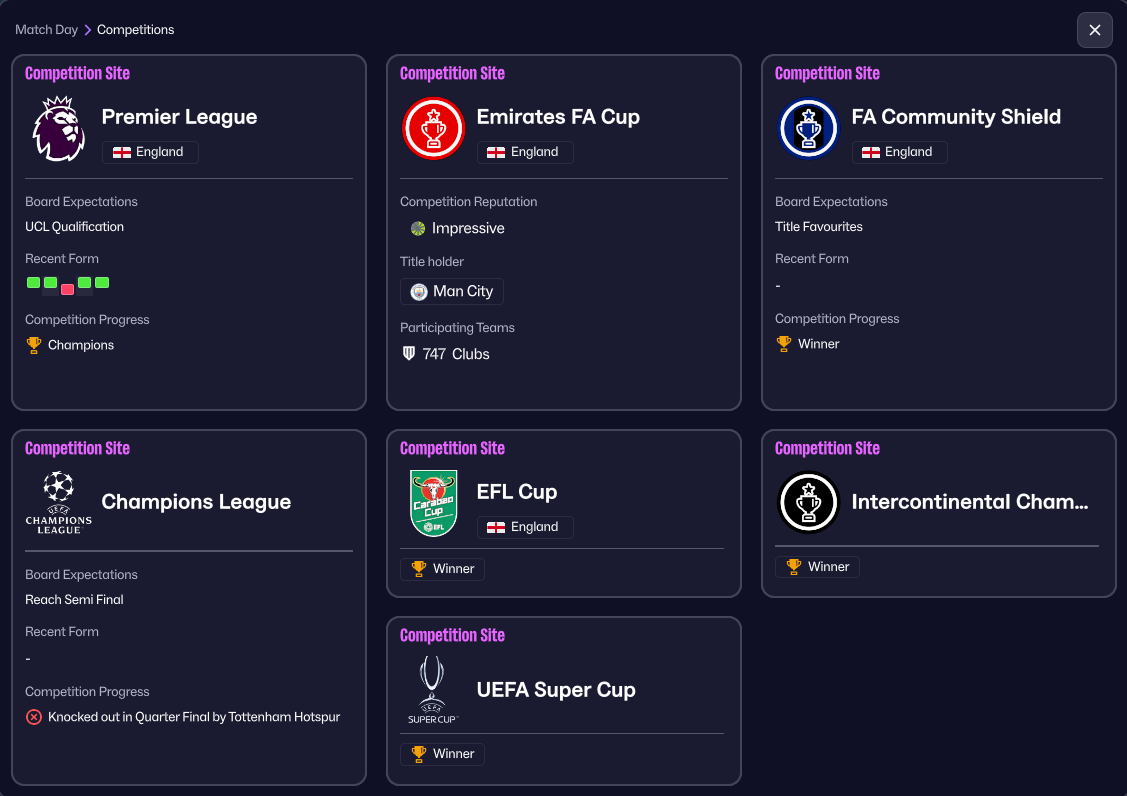Viewport: 1127px width, 796px height.
Task: Click the knocked-out red X icon
Action: point(34,717)
